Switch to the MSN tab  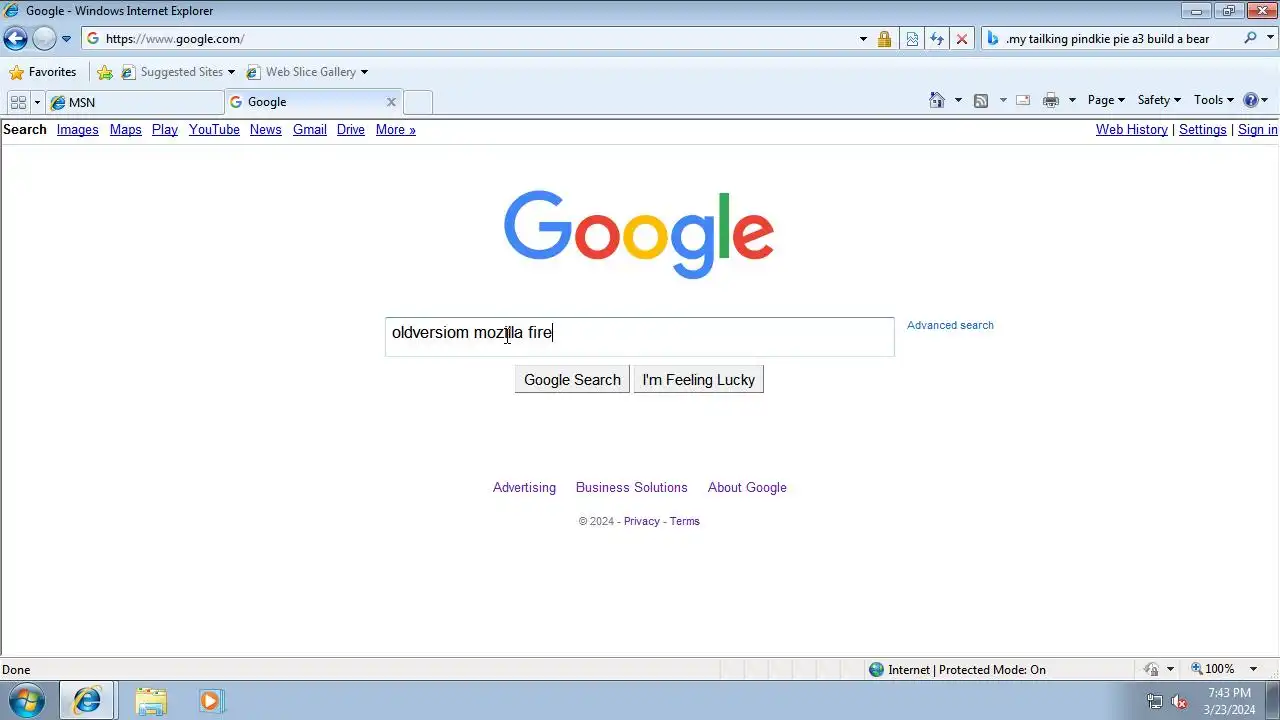pos(135,102)
